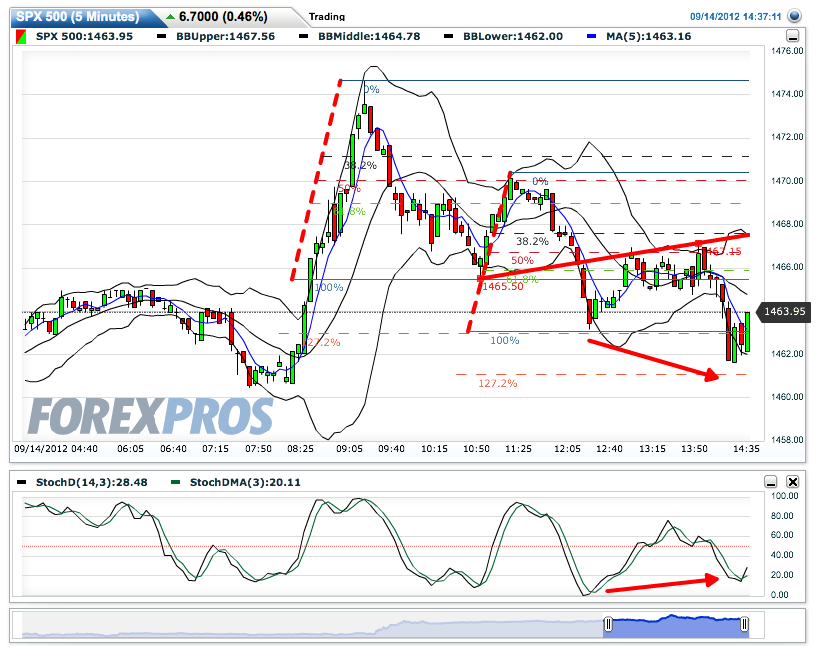Click the SPX 500 red-green legend icon
Image resolution: width=816 pixels, height=651 pixels.
click(x=21, y=36)
